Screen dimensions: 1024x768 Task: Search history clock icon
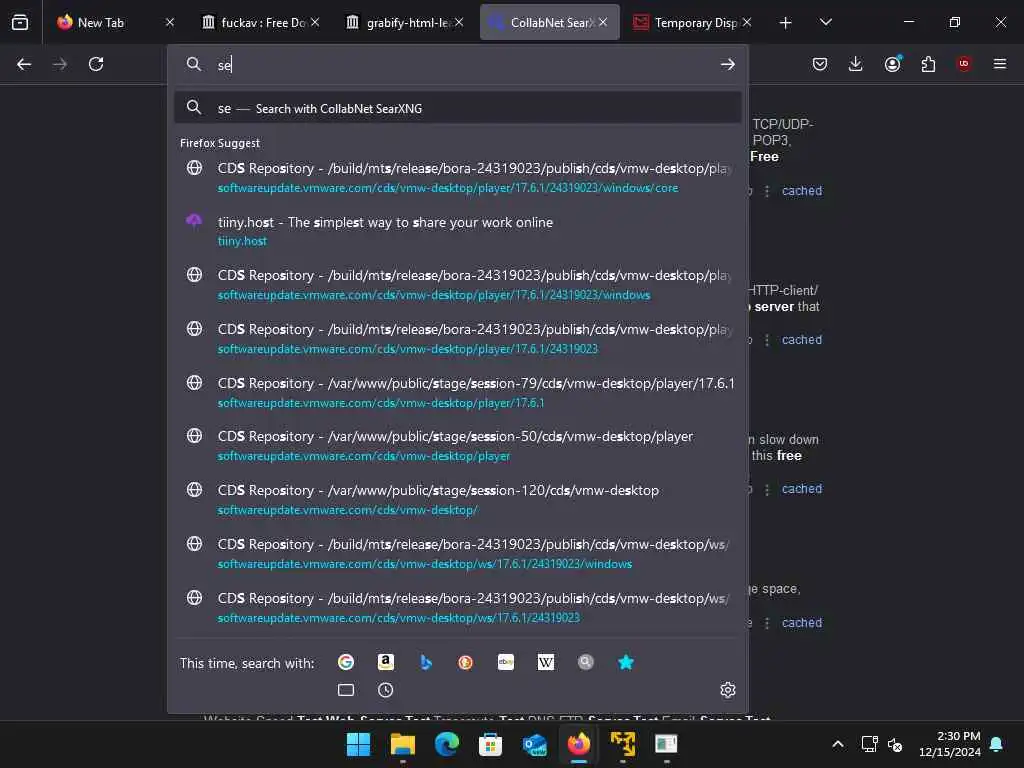[386, 690]
